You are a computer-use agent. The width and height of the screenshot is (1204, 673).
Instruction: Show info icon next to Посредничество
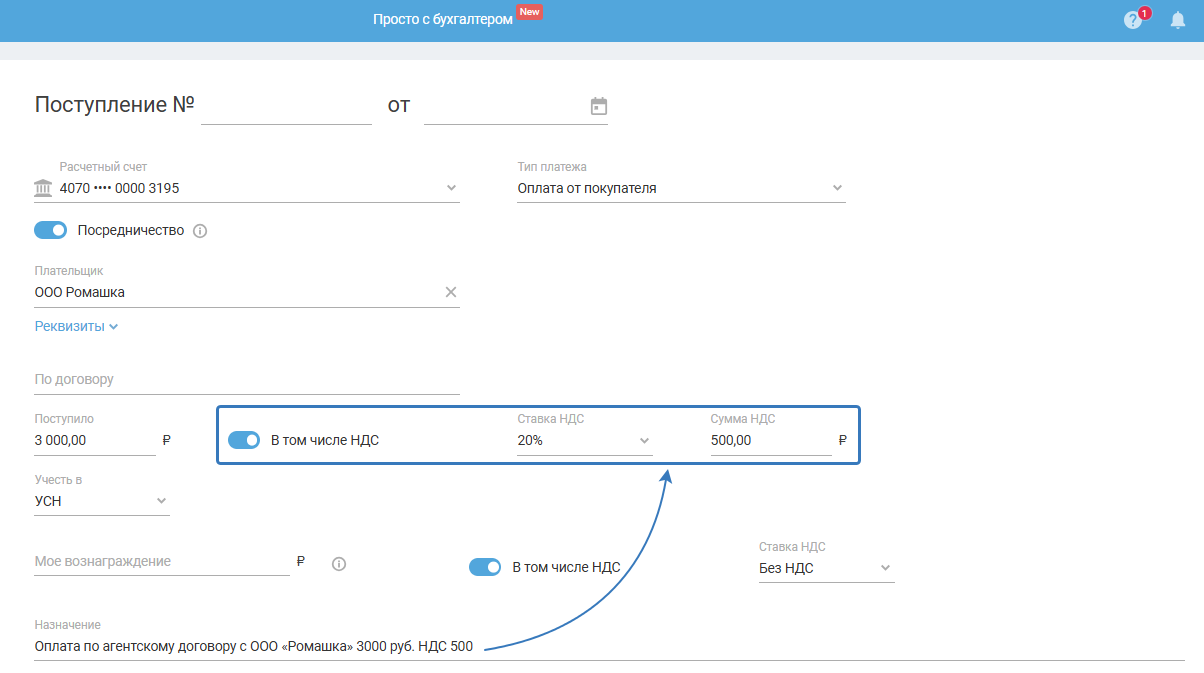pos(199,231)
